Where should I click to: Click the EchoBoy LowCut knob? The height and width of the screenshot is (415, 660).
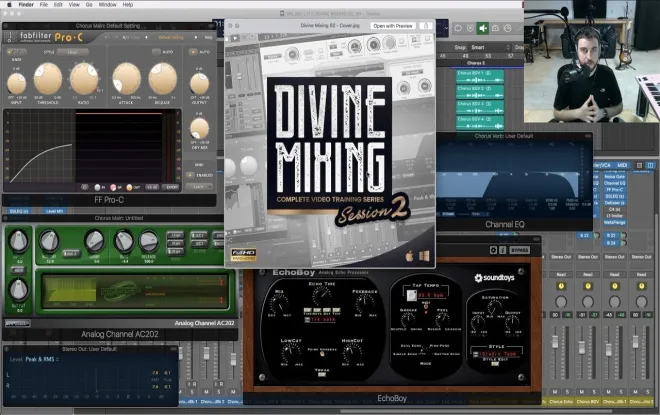point(291,352)
